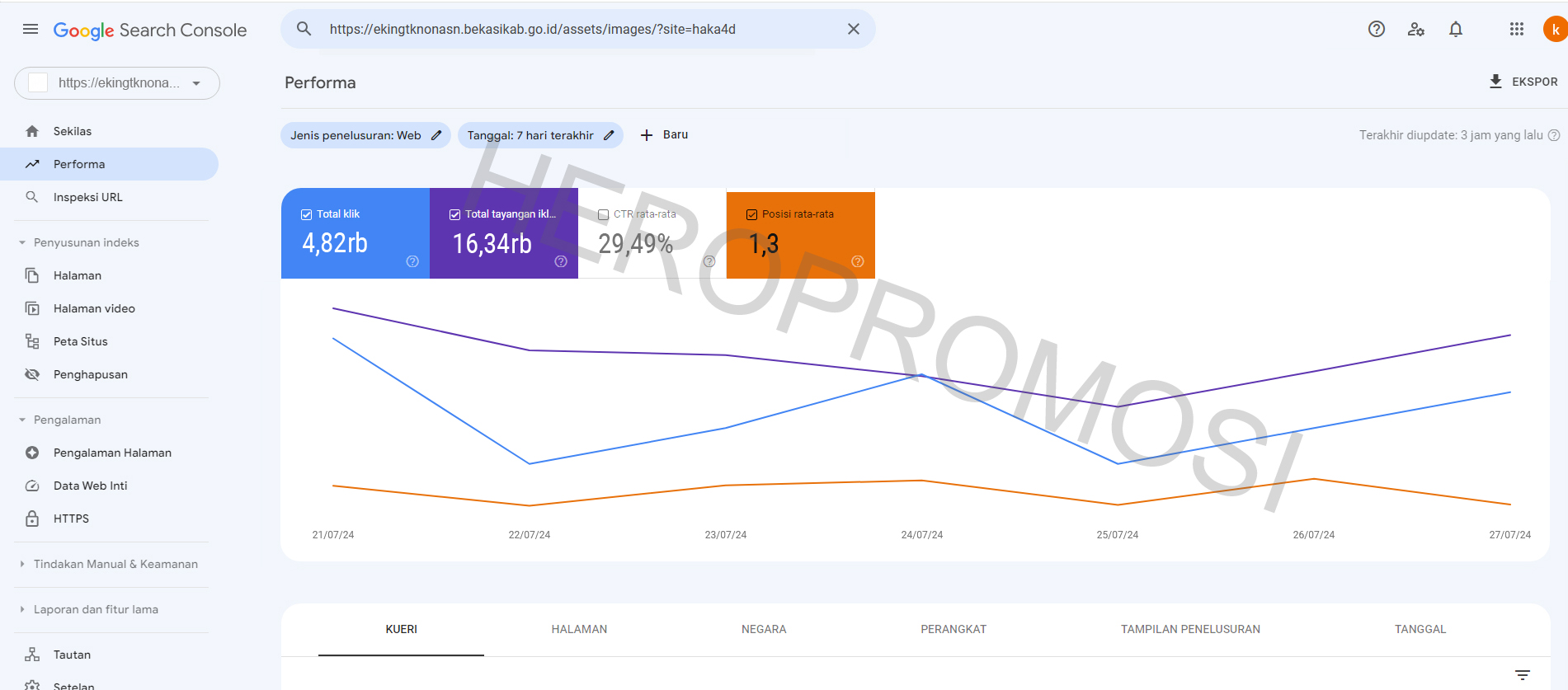Edit the date range filter pencil
Image resolution: width=1568 pixels, height=690 pixels.
click(x=609, y=135)
